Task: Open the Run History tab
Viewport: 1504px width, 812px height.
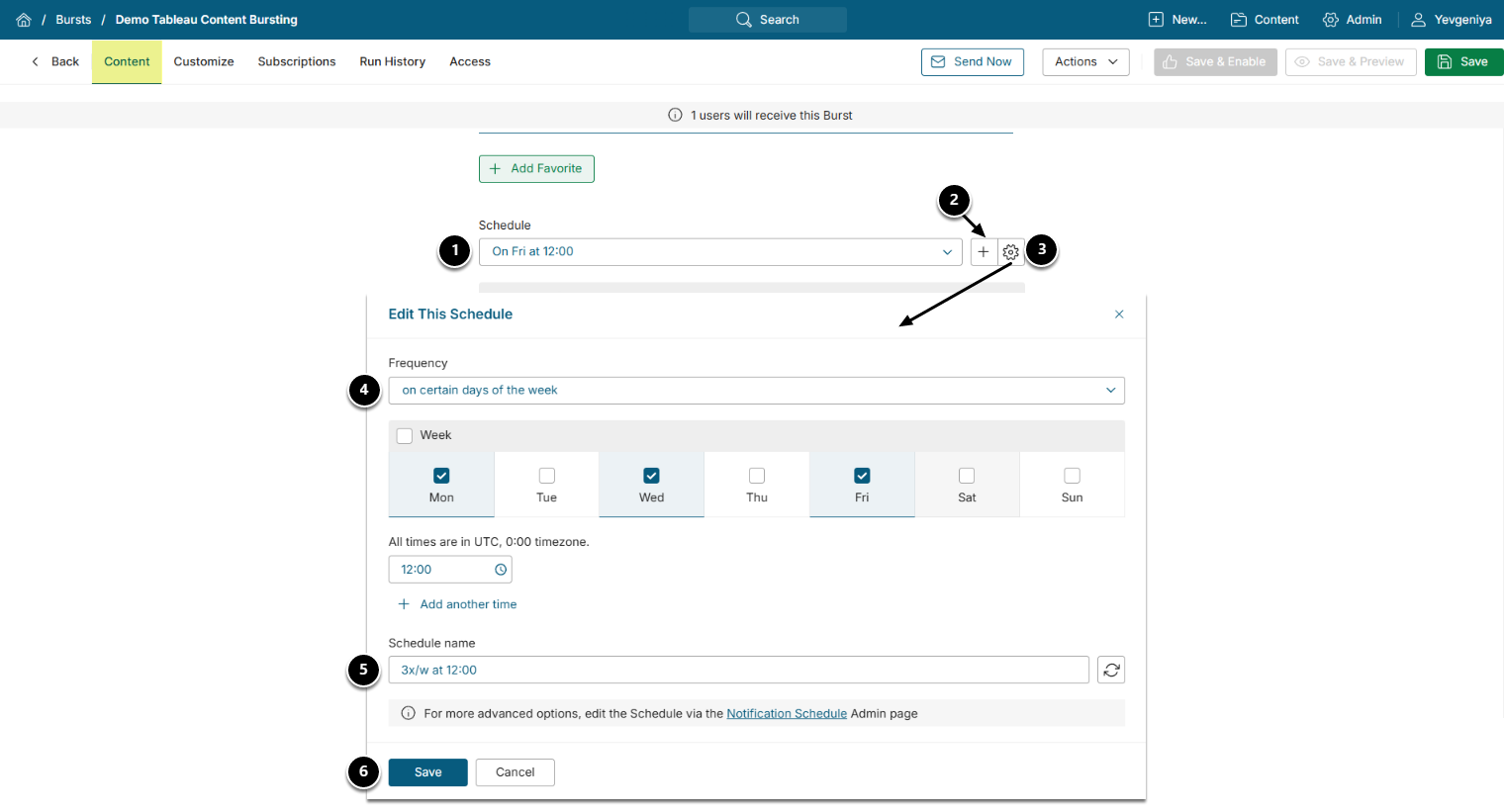Action: click(x=393, y=61)
